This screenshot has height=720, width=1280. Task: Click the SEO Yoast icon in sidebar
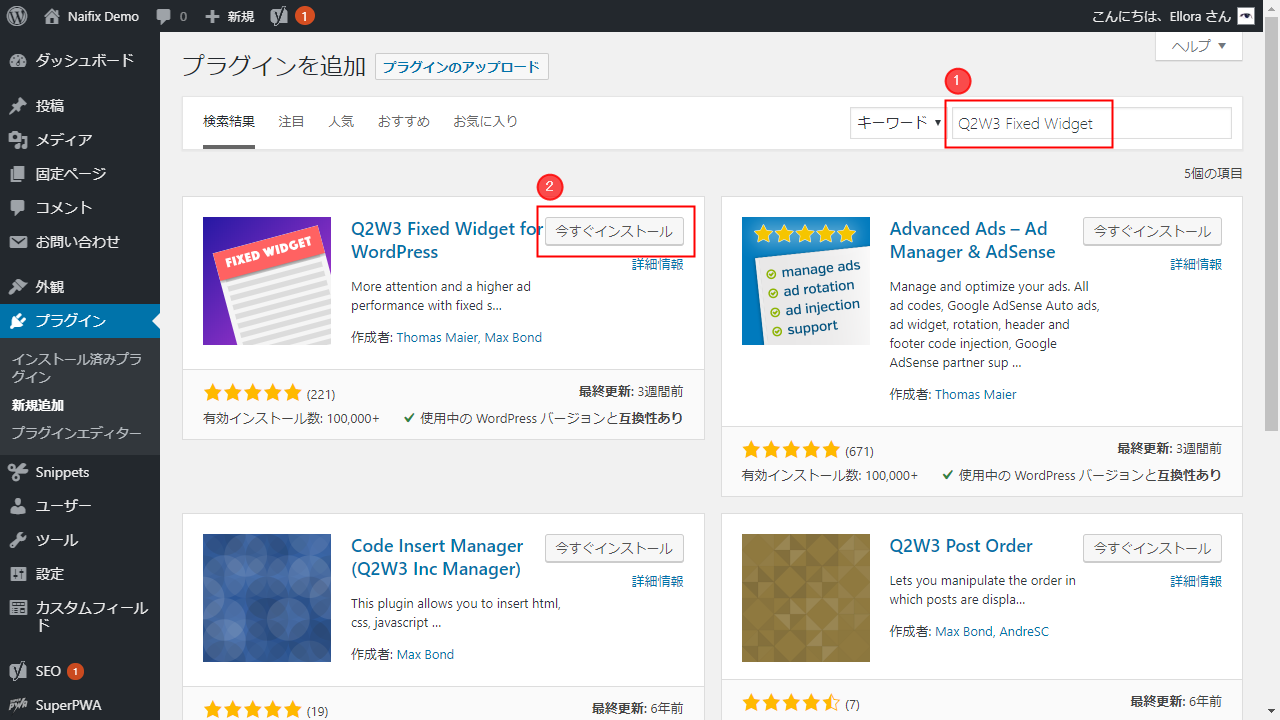coord(17,671)
